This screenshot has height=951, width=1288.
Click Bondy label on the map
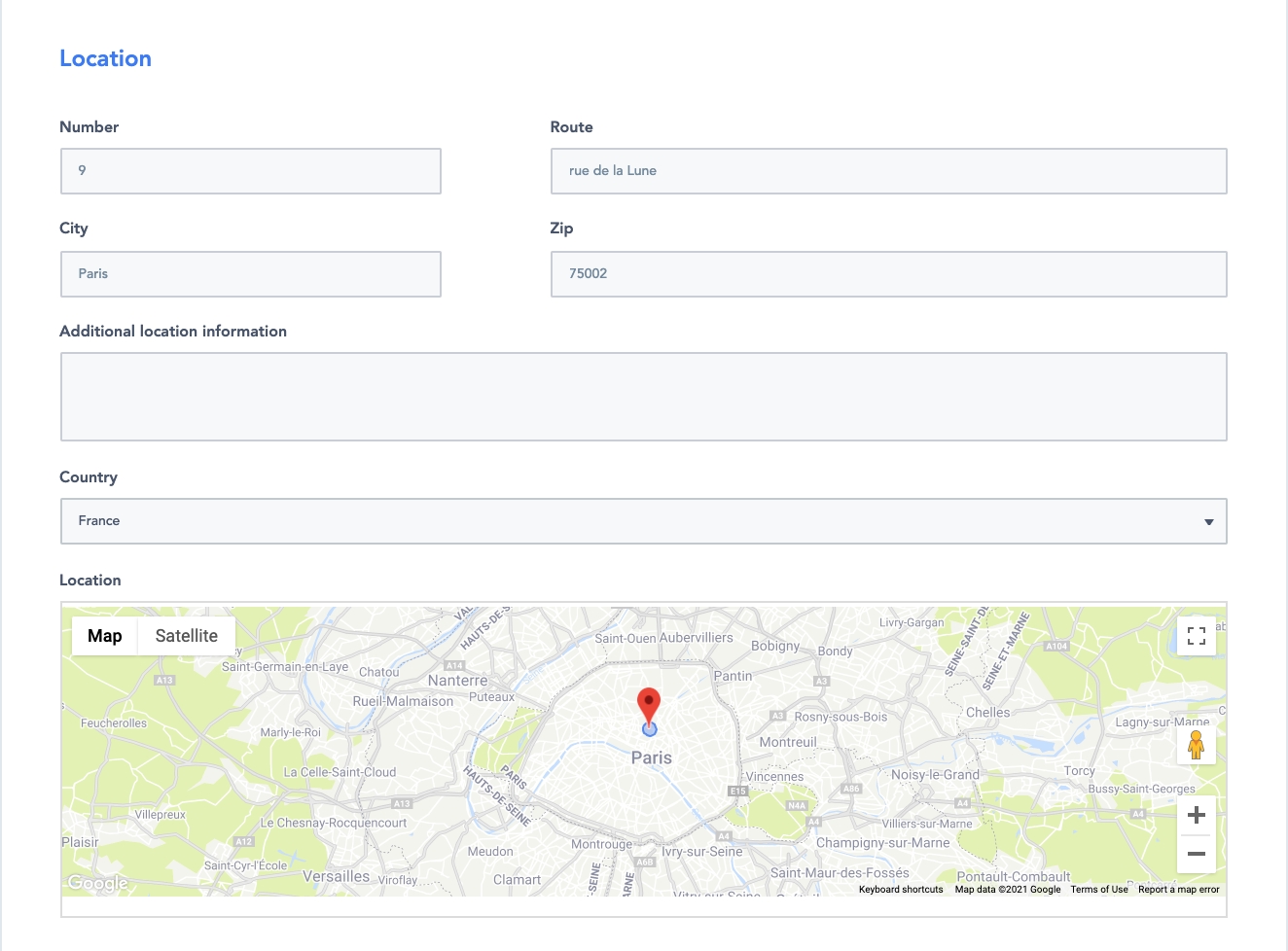(x=835, y=652)
